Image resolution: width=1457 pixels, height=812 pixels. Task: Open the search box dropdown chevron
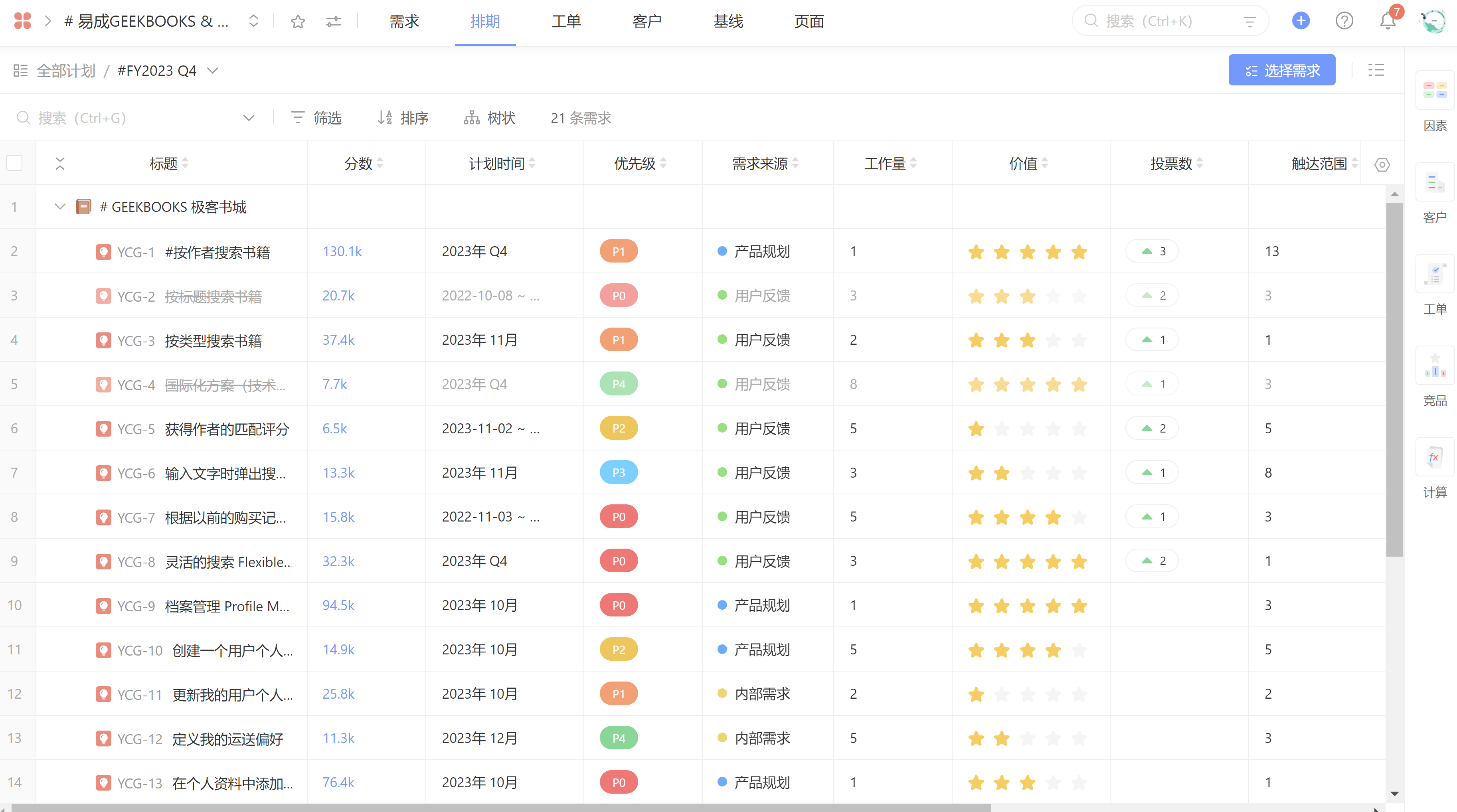[x=249, y=118]
